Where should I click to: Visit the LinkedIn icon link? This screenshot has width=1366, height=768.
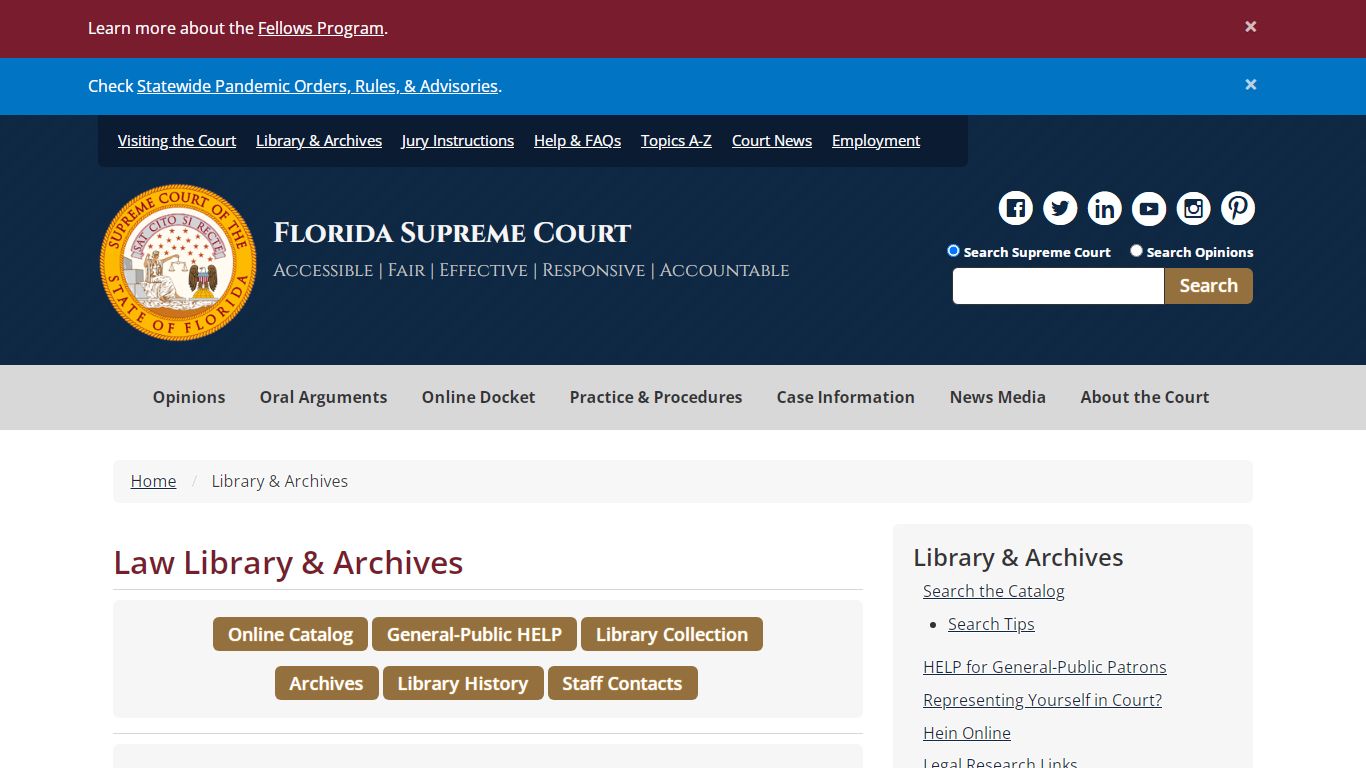[x=1105, y=208]
